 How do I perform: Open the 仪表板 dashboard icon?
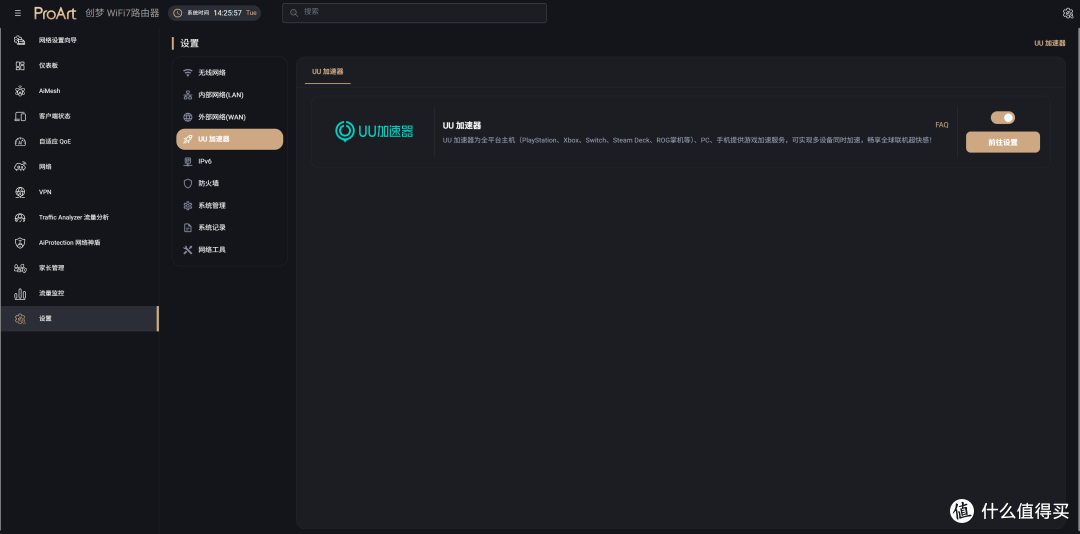(20, 65)
